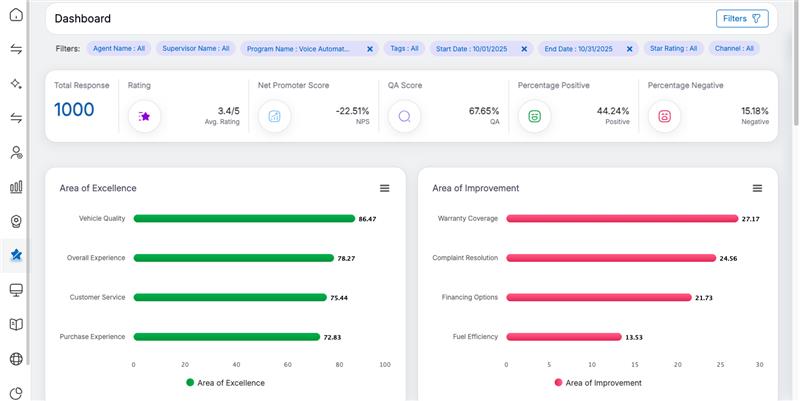Click the sparkle AI icon in sidebar

15,84
